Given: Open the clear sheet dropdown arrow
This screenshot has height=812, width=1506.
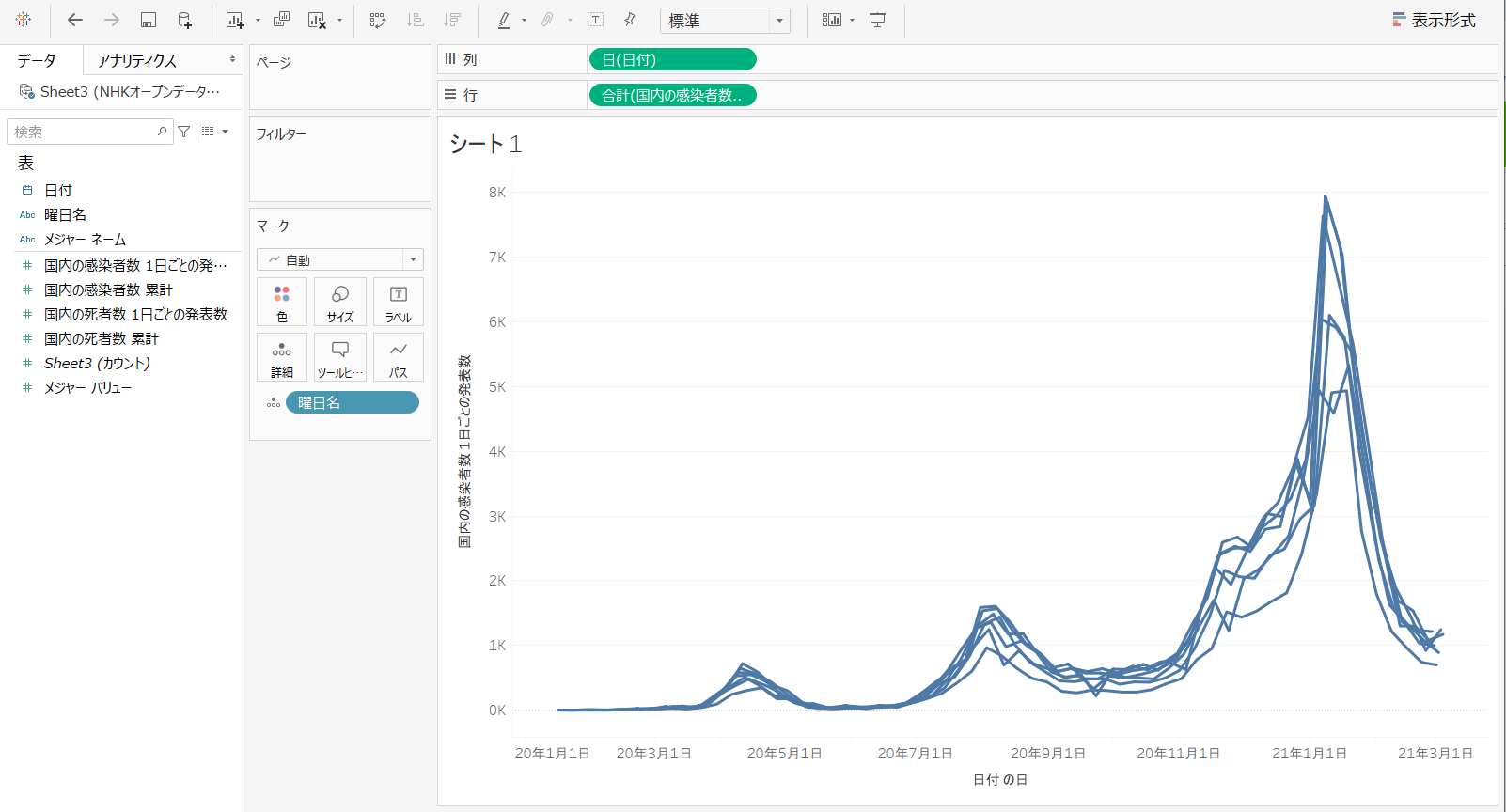Looking at the screenshot, I should [x=339, y=21].
